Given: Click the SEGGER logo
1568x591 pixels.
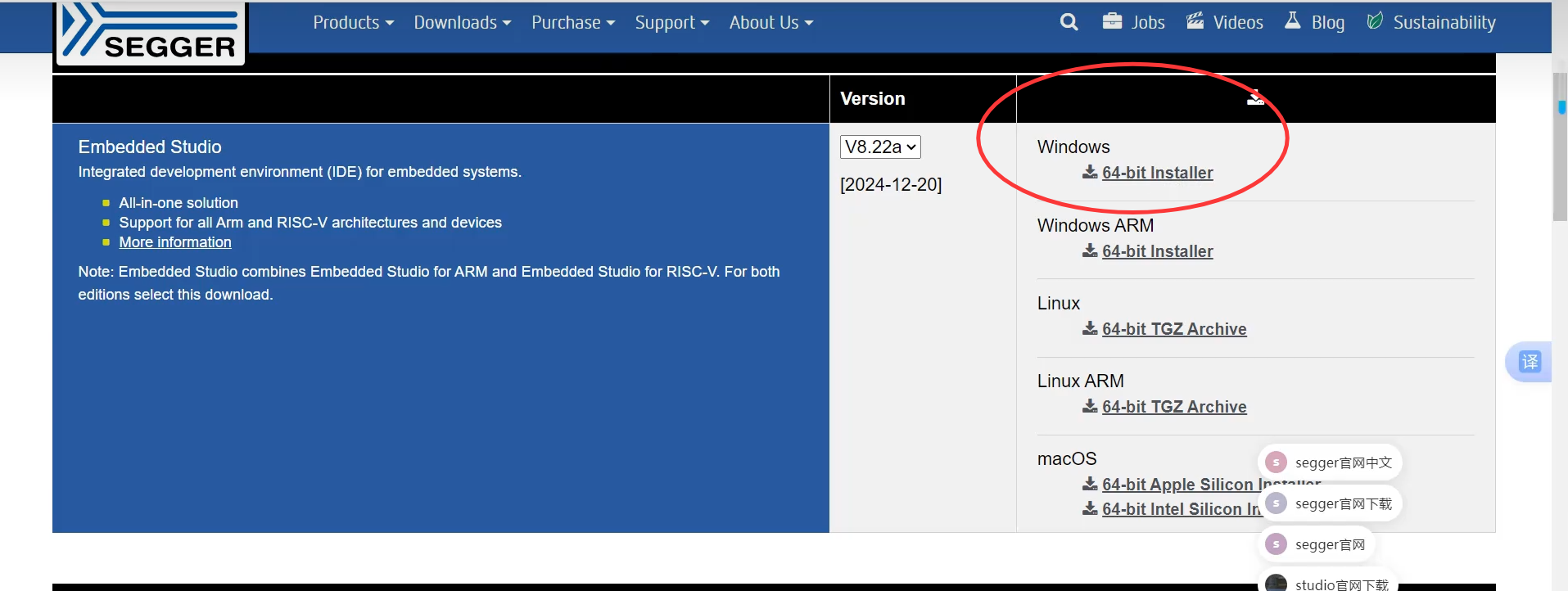Looking at the screenshot, I should click(150, 33).
